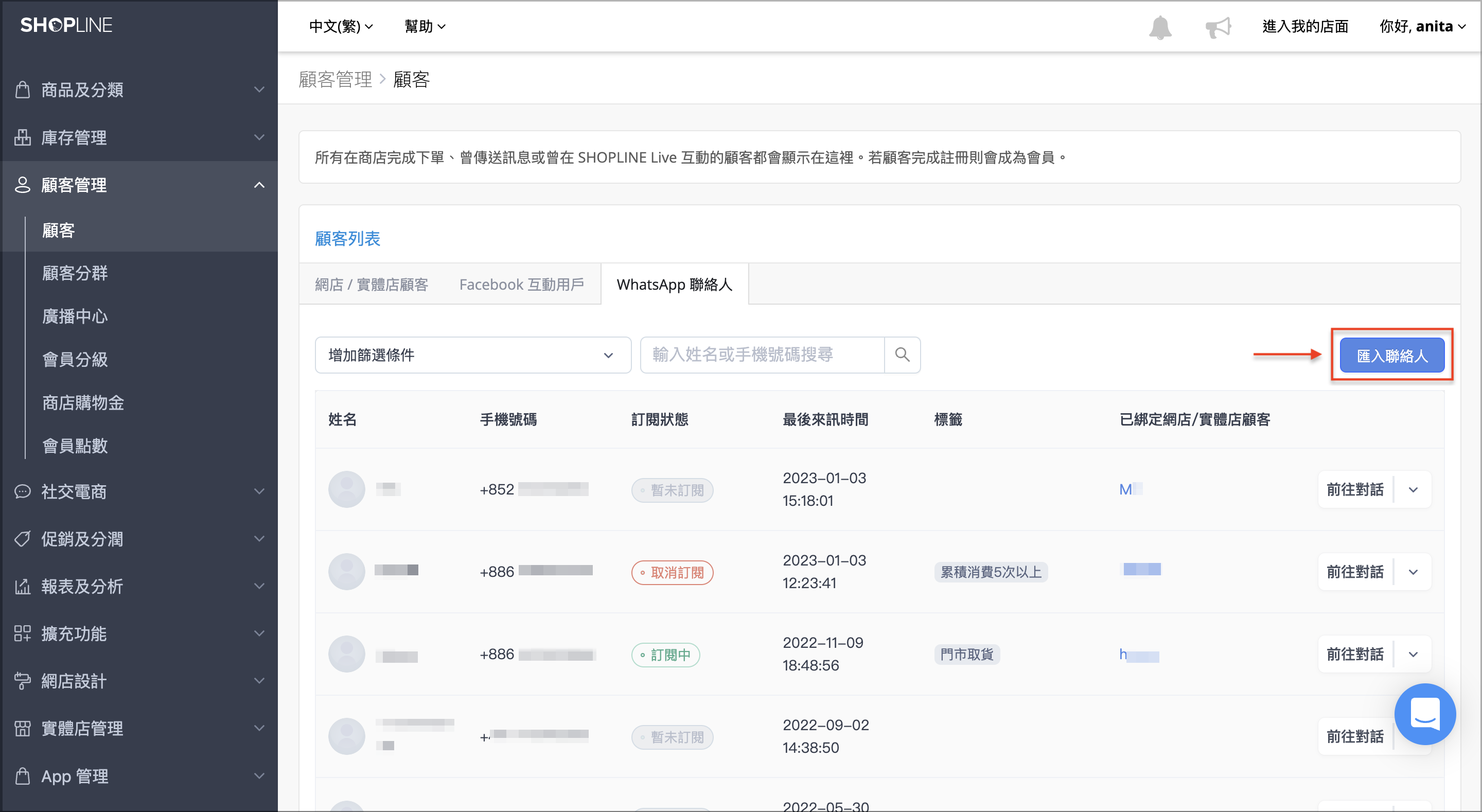Click the 訂閱中 status badge
1482x812 pixels.
[x=665, y=655]
